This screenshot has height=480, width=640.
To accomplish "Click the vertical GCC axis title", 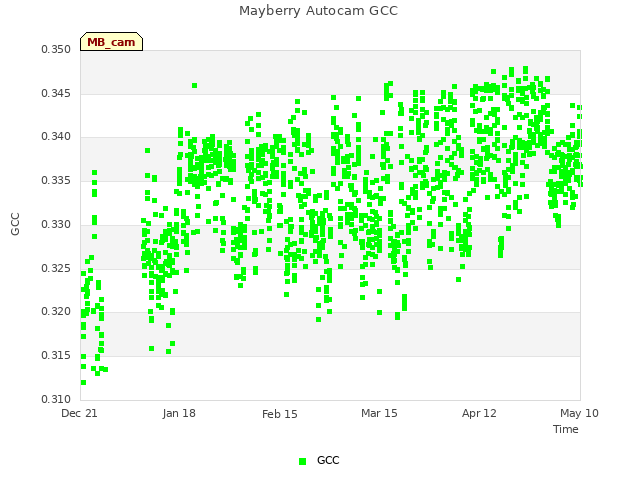I will point(15,224).
